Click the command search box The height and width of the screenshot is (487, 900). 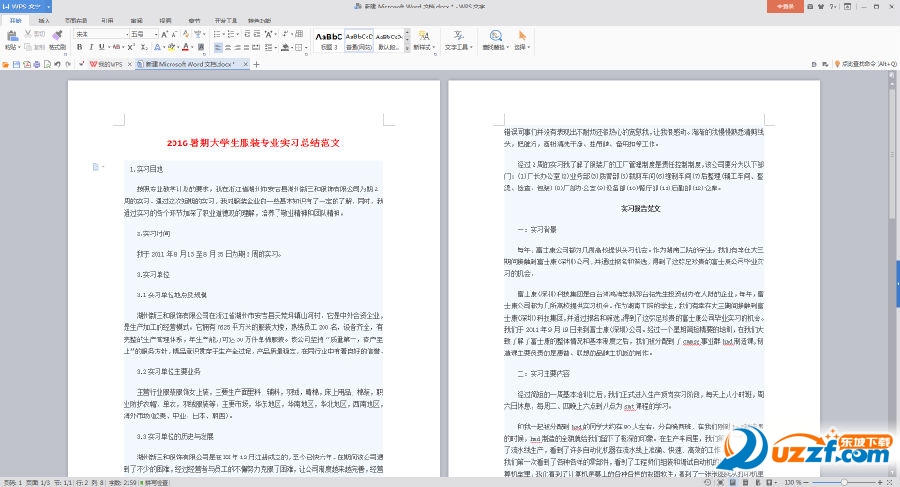click(x=866, y=64)
